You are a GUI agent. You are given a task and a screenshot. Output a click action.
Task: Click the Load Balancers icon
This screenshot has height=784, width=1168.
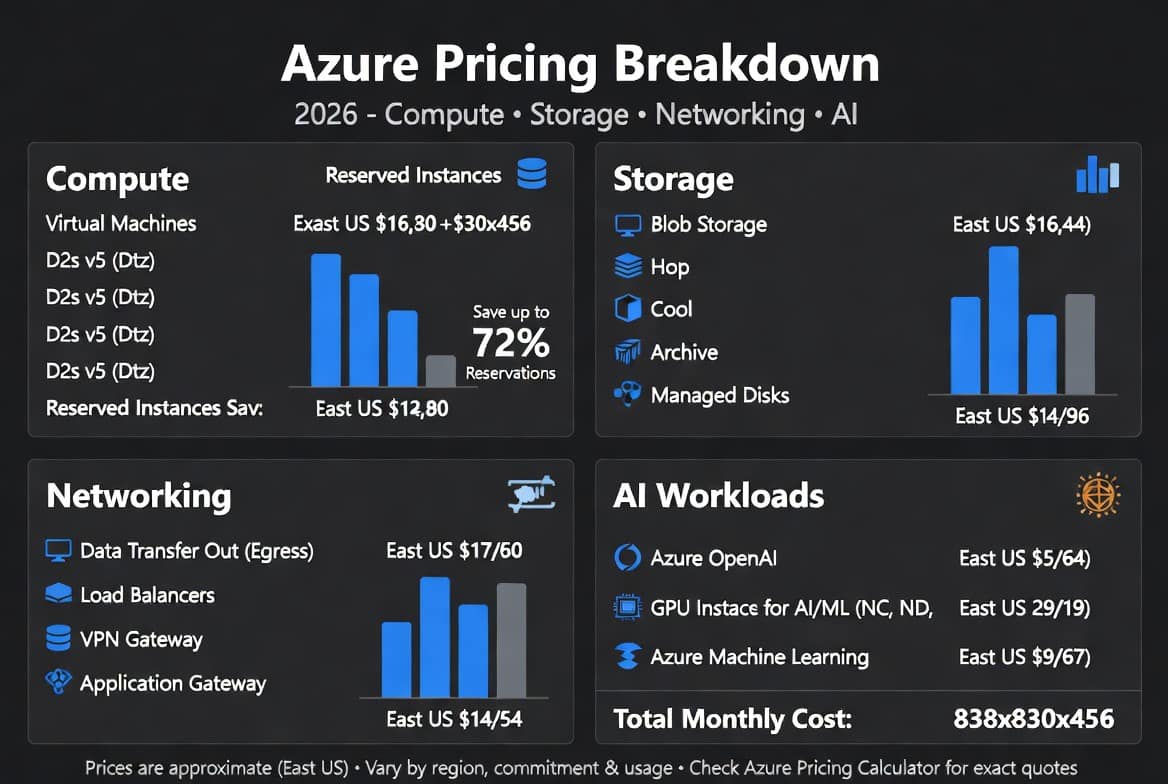tap(58, 594)
